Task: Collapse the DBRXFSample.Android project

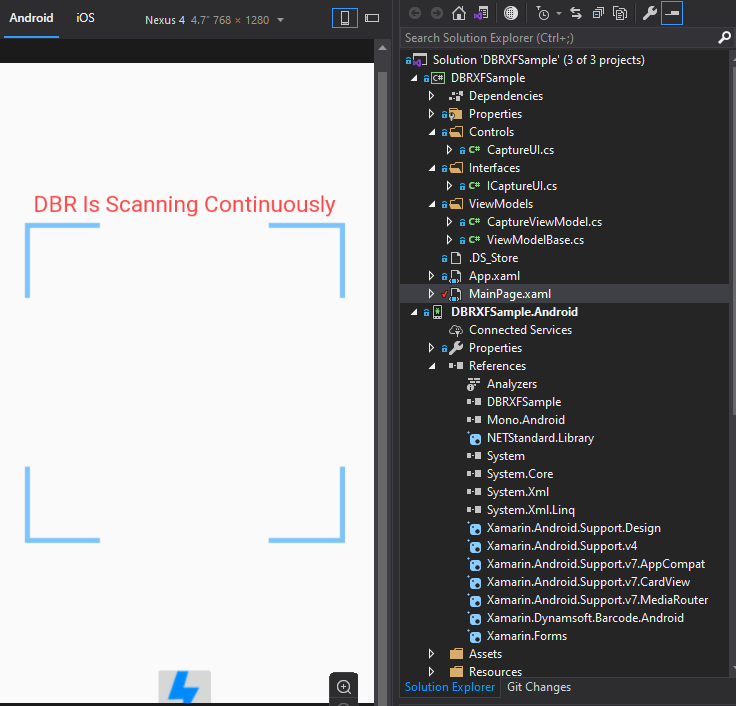Action: [x=414, y=312]
